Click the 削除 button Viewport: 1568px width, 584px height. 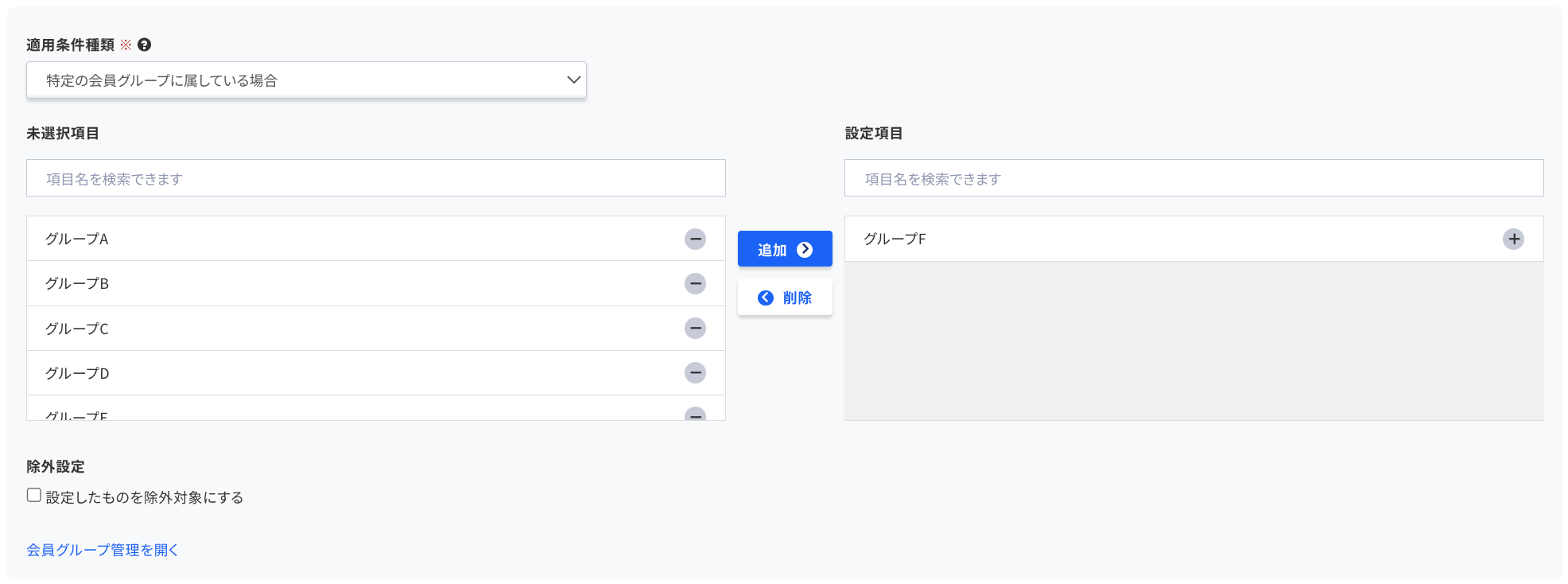tap(784, 298)
